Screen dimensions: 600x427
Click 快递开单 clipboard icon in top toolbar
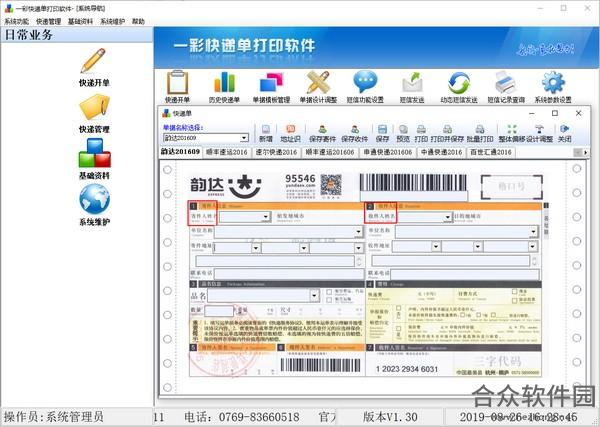(177, 82)
